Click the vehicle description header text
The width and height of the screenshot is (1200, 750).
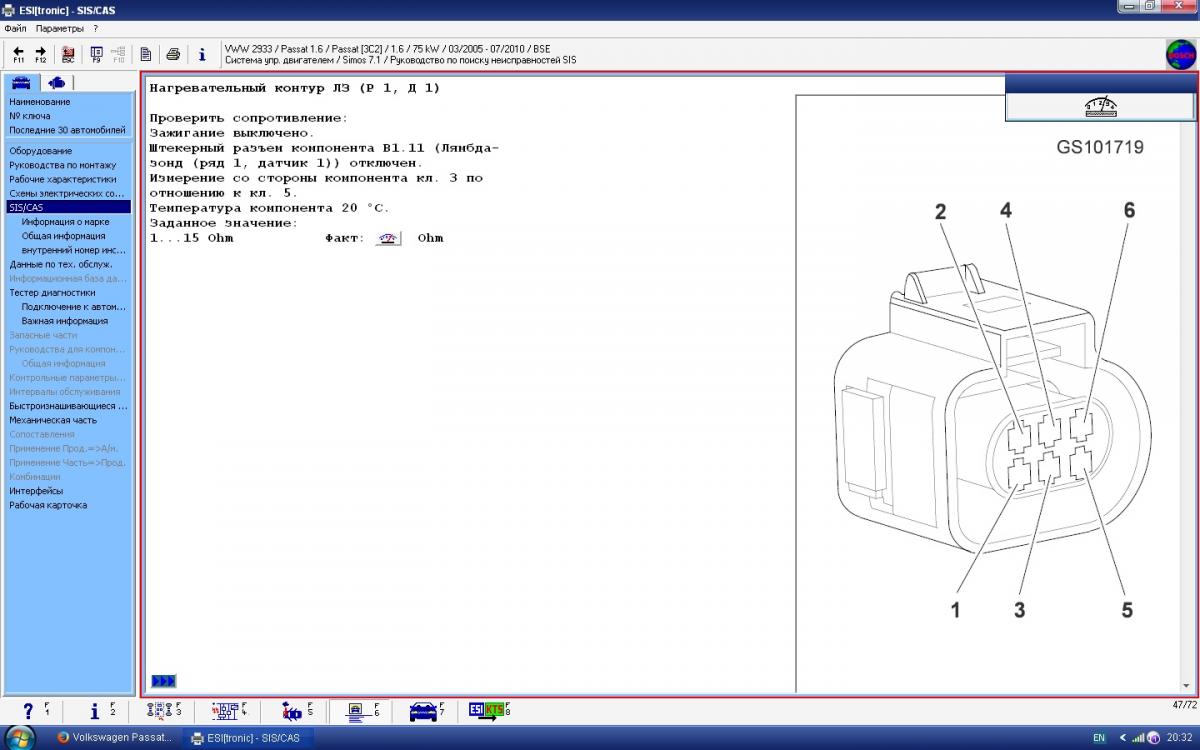400,54
